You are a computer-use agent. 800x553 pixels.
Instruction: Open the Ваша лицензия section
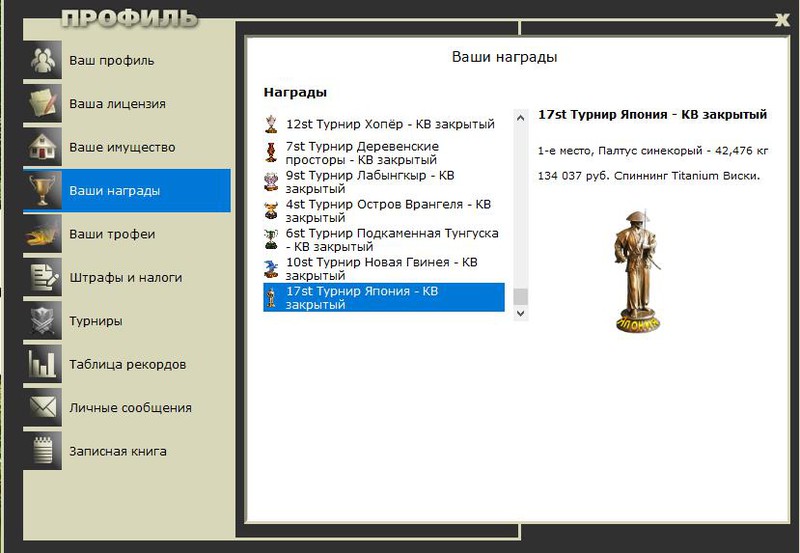coord(127,103)
